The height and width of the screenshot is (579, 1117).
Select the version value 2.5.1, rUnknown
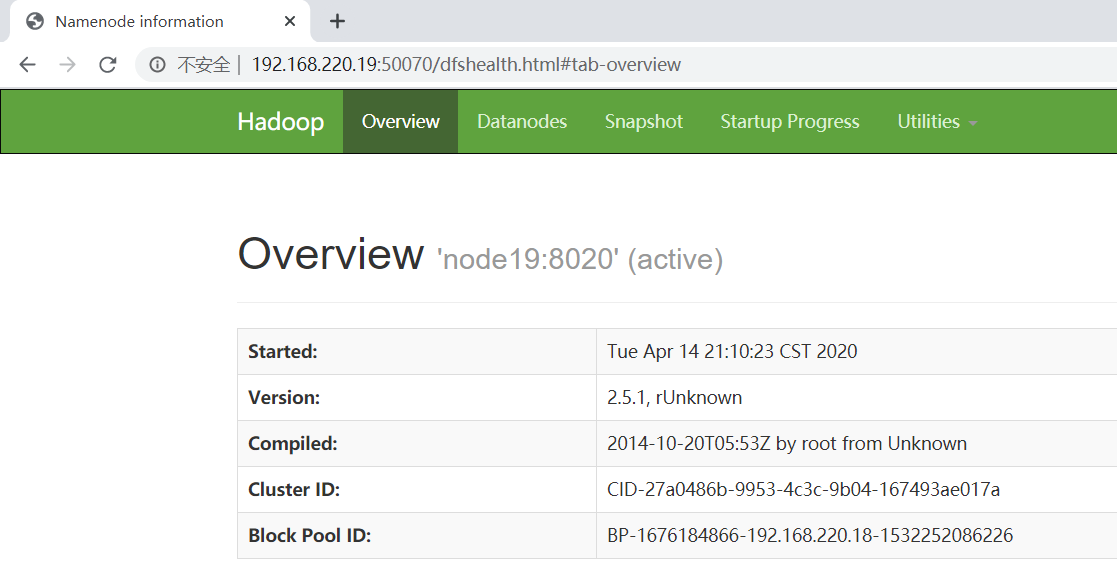674,397
